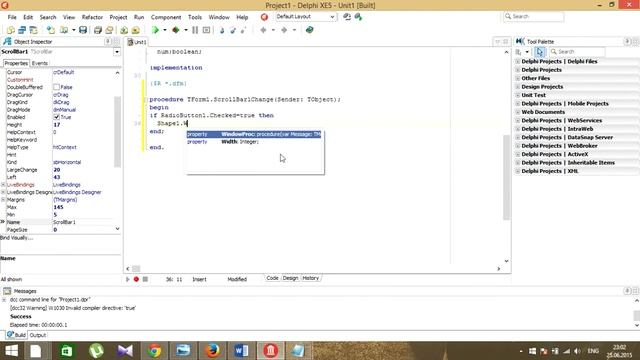Expand the Unit Test category
Screen dimensions: 640x360
[x=518, y=95]
